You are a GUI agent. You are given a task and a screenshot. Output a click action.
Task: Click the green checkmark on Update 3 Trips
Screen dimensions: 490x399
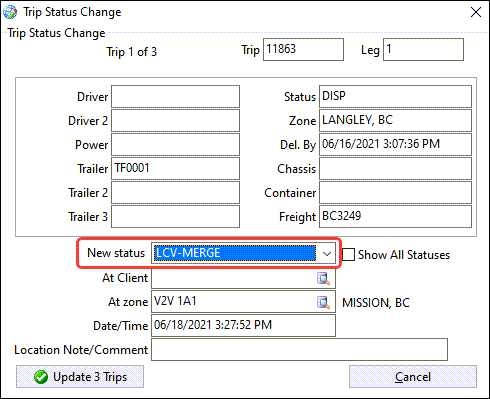pos(41,377)
